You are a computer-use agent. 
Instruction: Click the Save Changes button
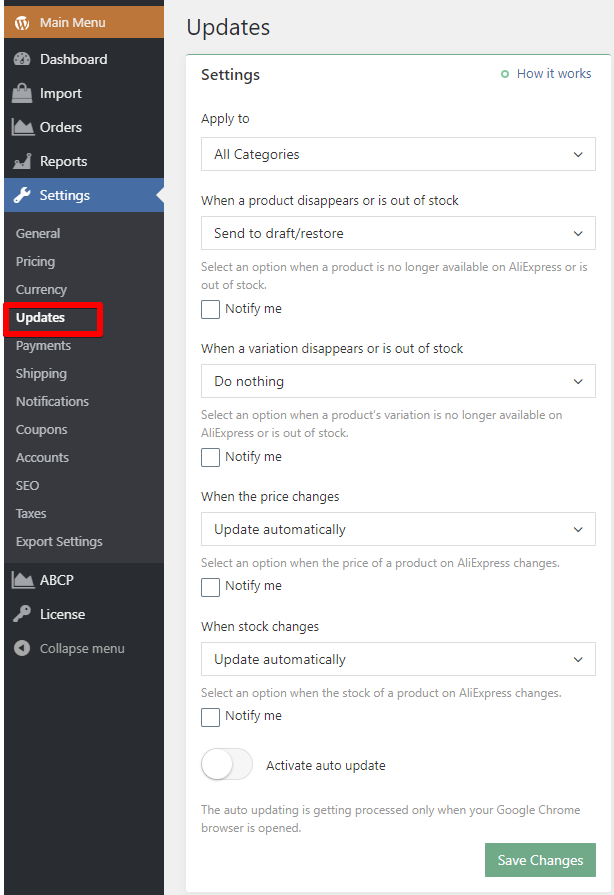[x=540, y=860]
